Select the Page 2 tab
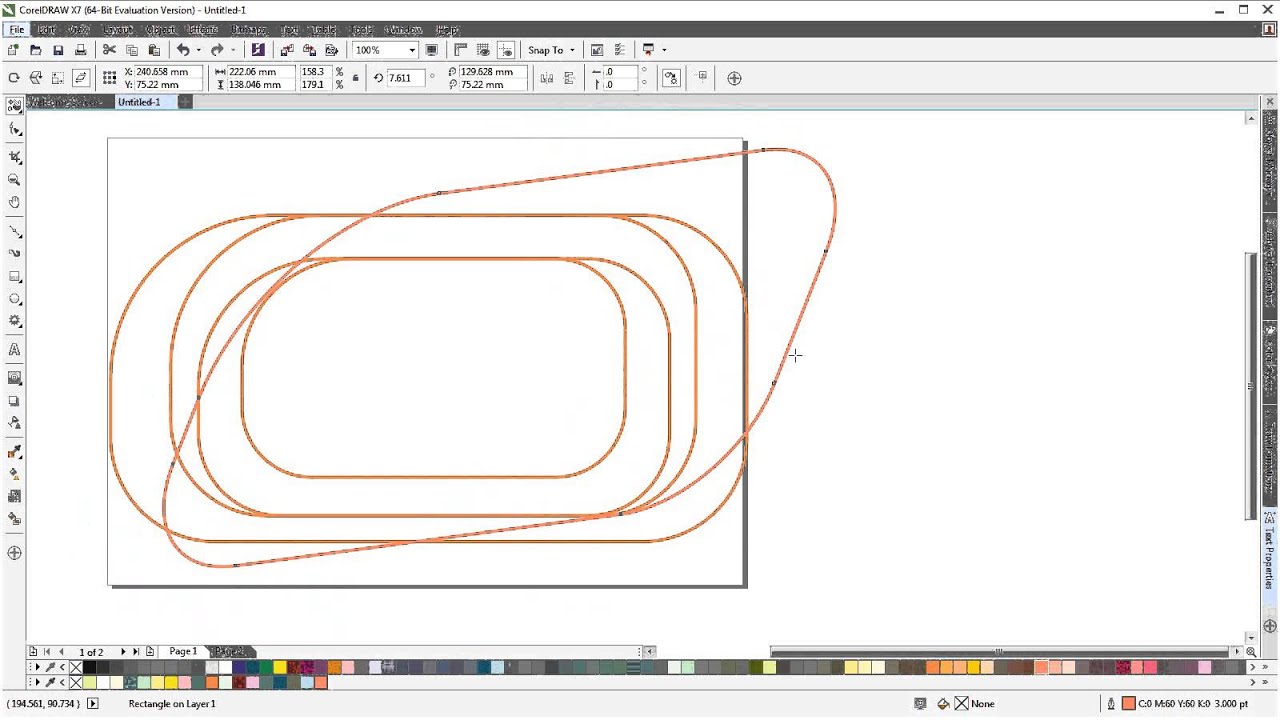 click(x=229, y=652)
